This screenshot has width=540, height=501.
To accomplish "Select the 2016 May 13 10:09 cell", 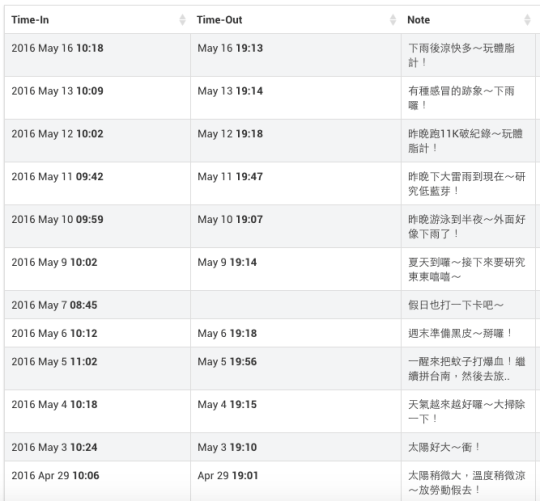I will coord(97,98).
